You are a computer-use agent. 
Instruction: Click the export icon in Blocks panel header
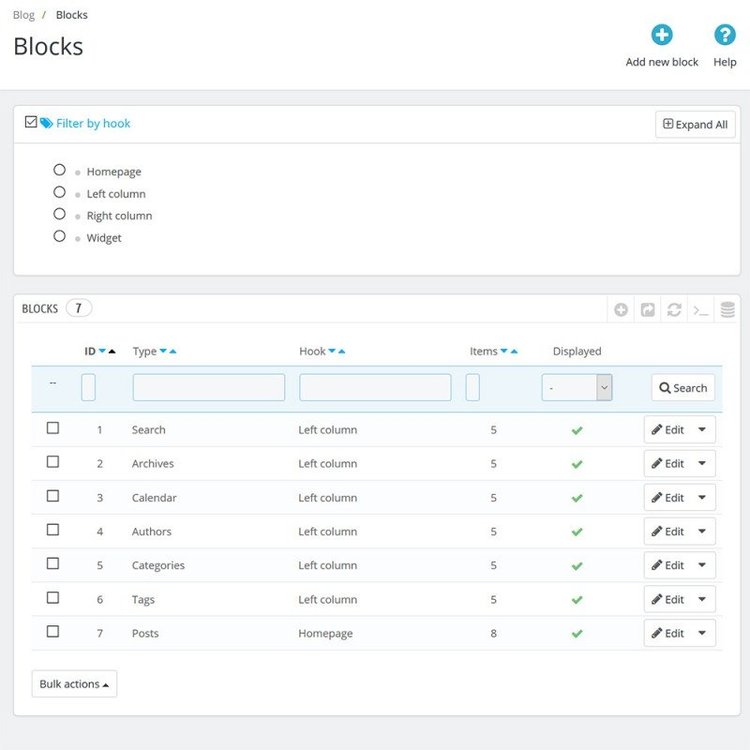coord(648,310)
